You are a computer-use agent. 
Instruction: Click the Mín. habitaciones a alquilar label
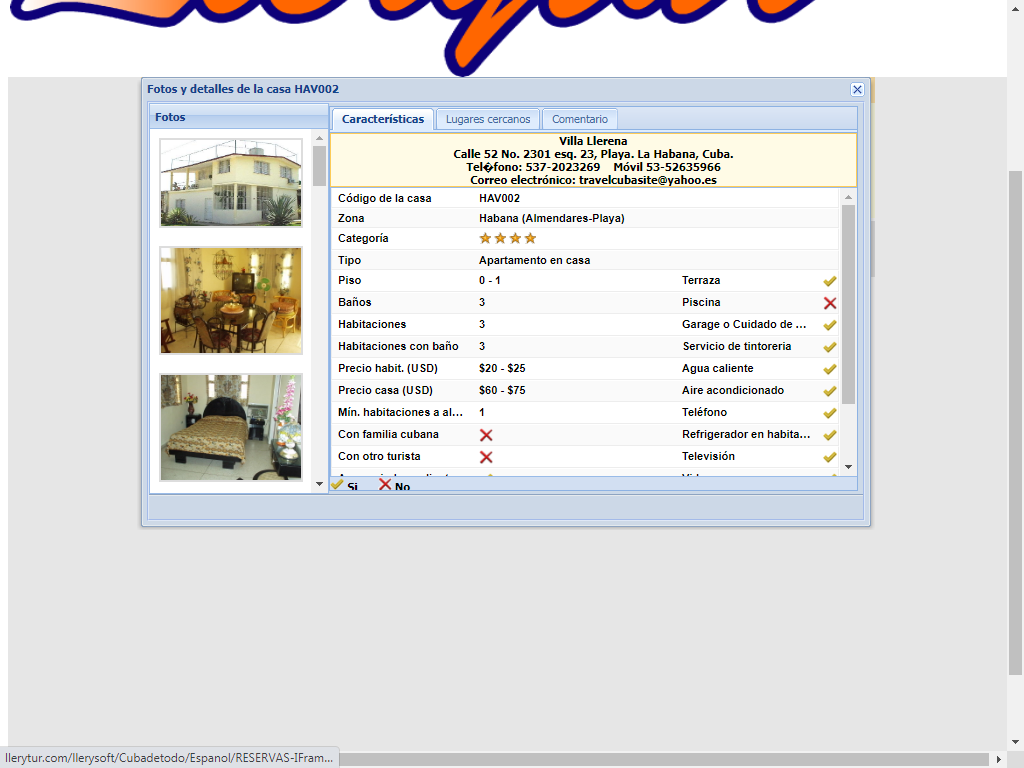pyautogui.click(x=400, y=412)
